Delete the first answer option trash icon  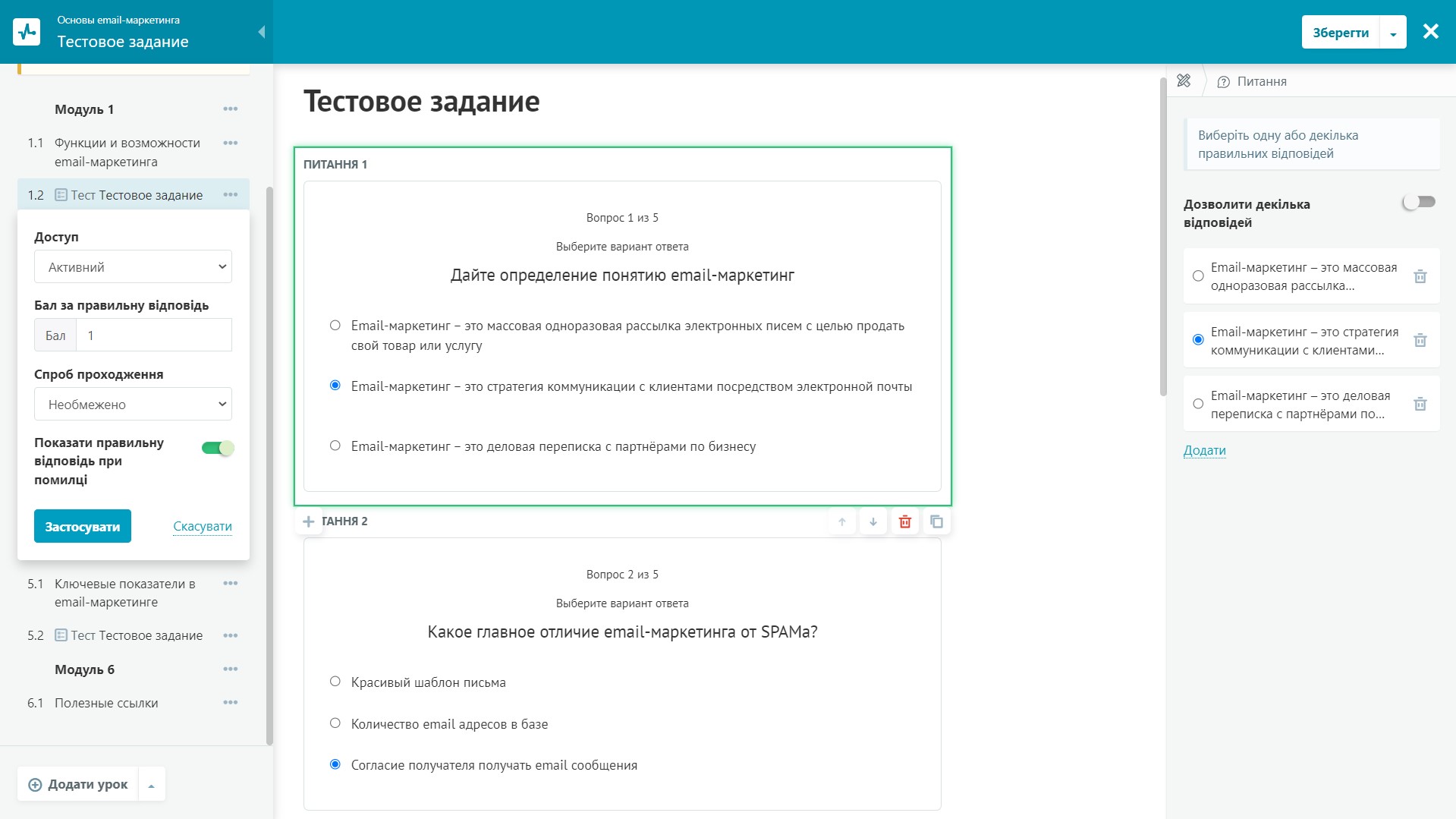[x=1420, y=276]
